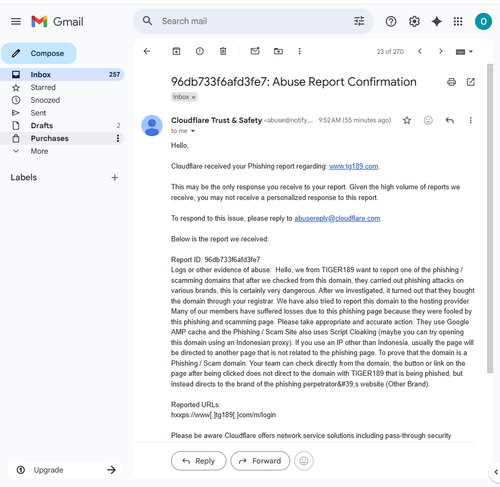Go to newer email chevron
Viewport: 500px width, 487px height.
(x=420, y=51)
